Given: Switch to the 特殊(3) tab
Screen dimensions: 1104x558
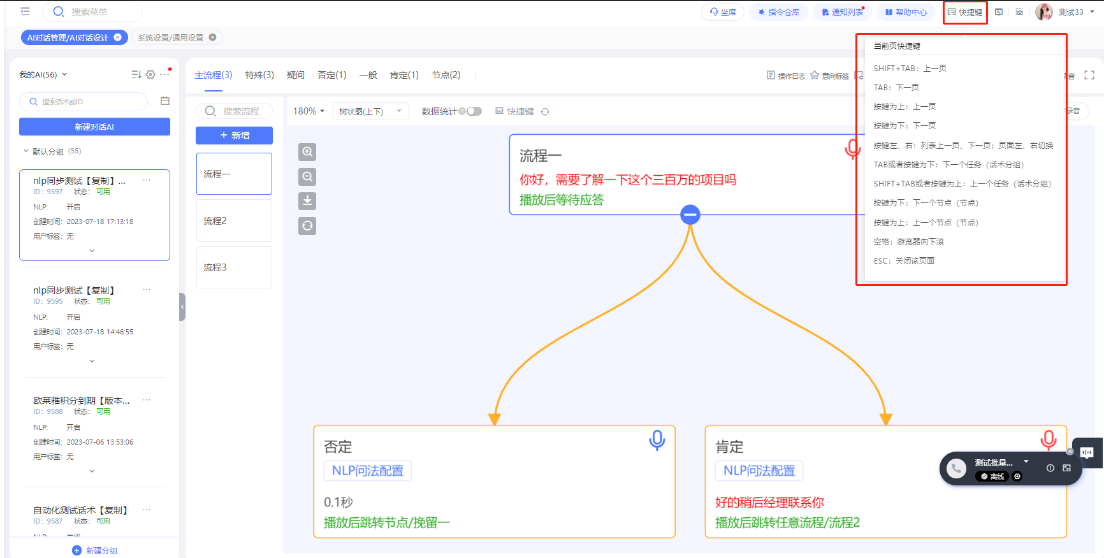Looking at the screenshot, I should [x=259, y=75].
